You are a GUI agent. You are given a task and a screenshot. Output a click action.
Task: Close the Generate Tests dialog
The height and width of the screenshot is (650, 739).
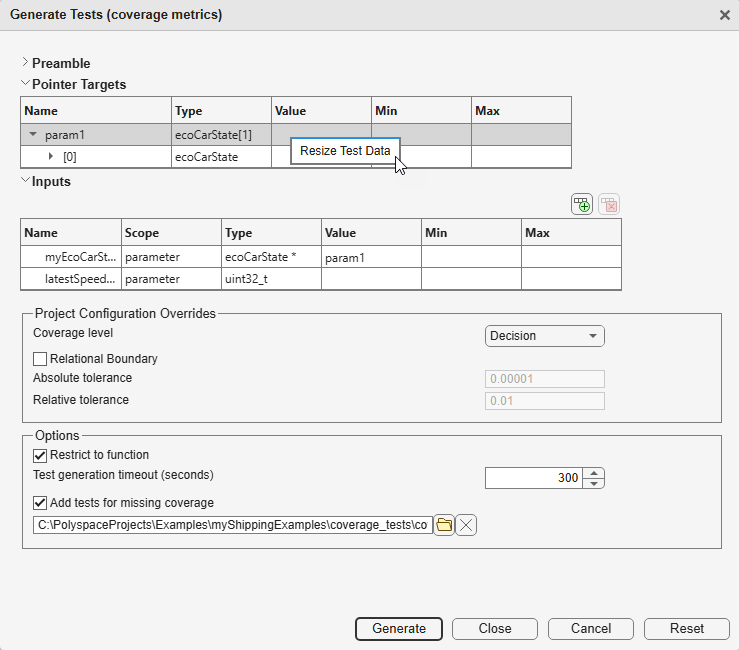(x=725, y=15)
